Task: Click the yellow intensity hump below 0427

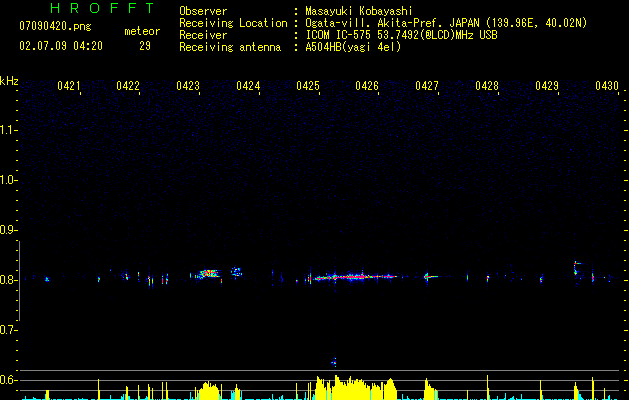Action: pyautogui.click(x=430, y=390)
